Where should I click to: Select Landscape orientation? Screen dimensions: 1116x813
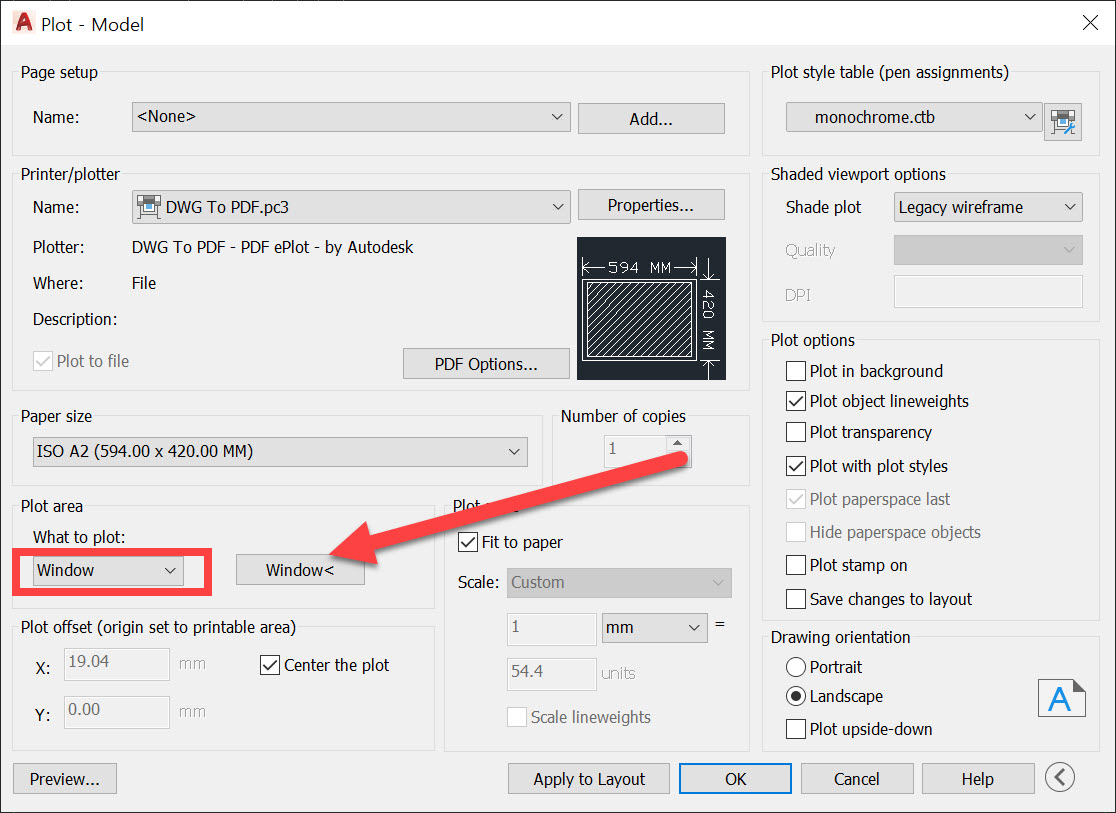pos(796,696)
